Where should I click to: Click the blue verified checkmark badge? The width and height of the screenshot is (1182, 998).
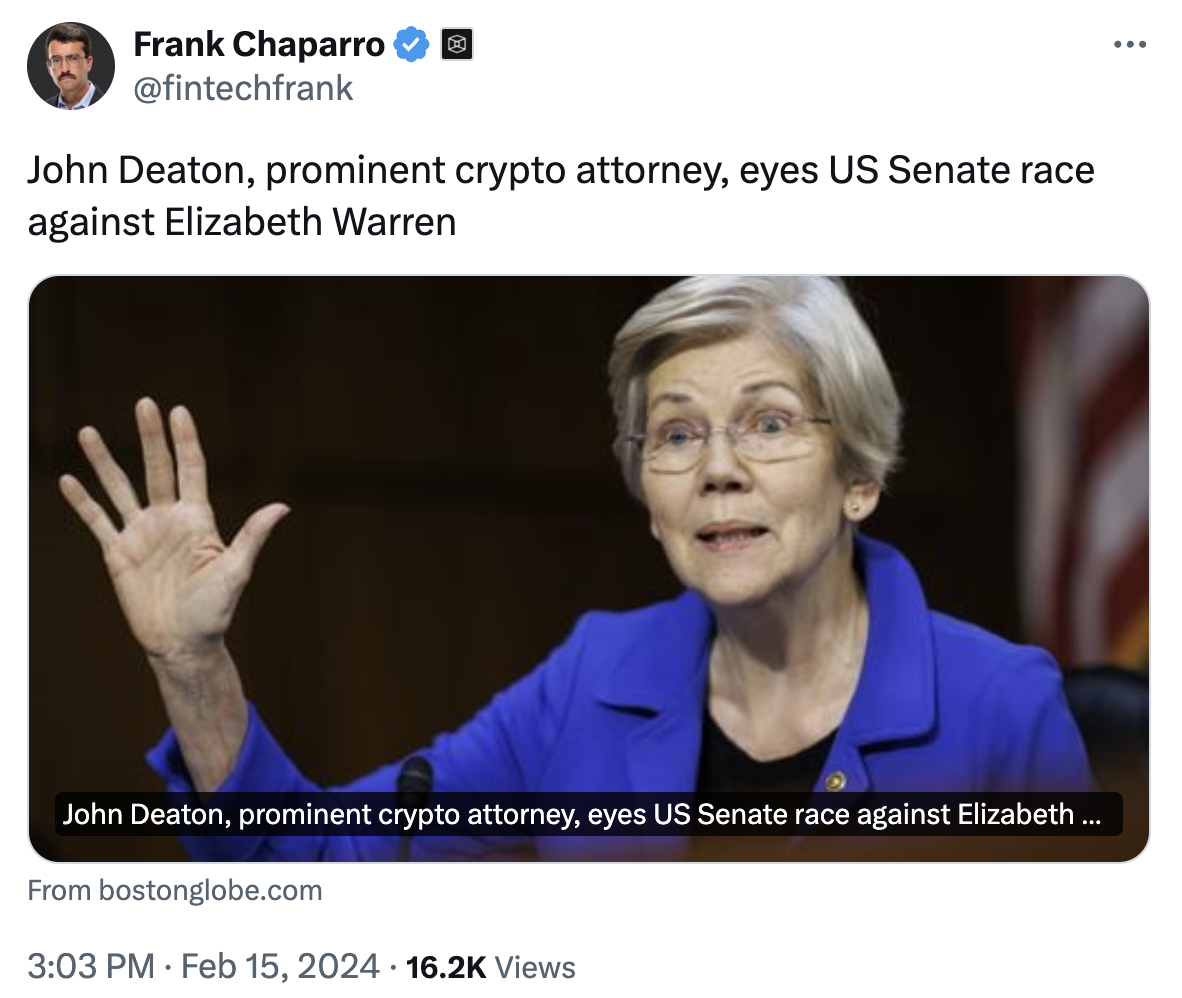(x=412, y=45)
